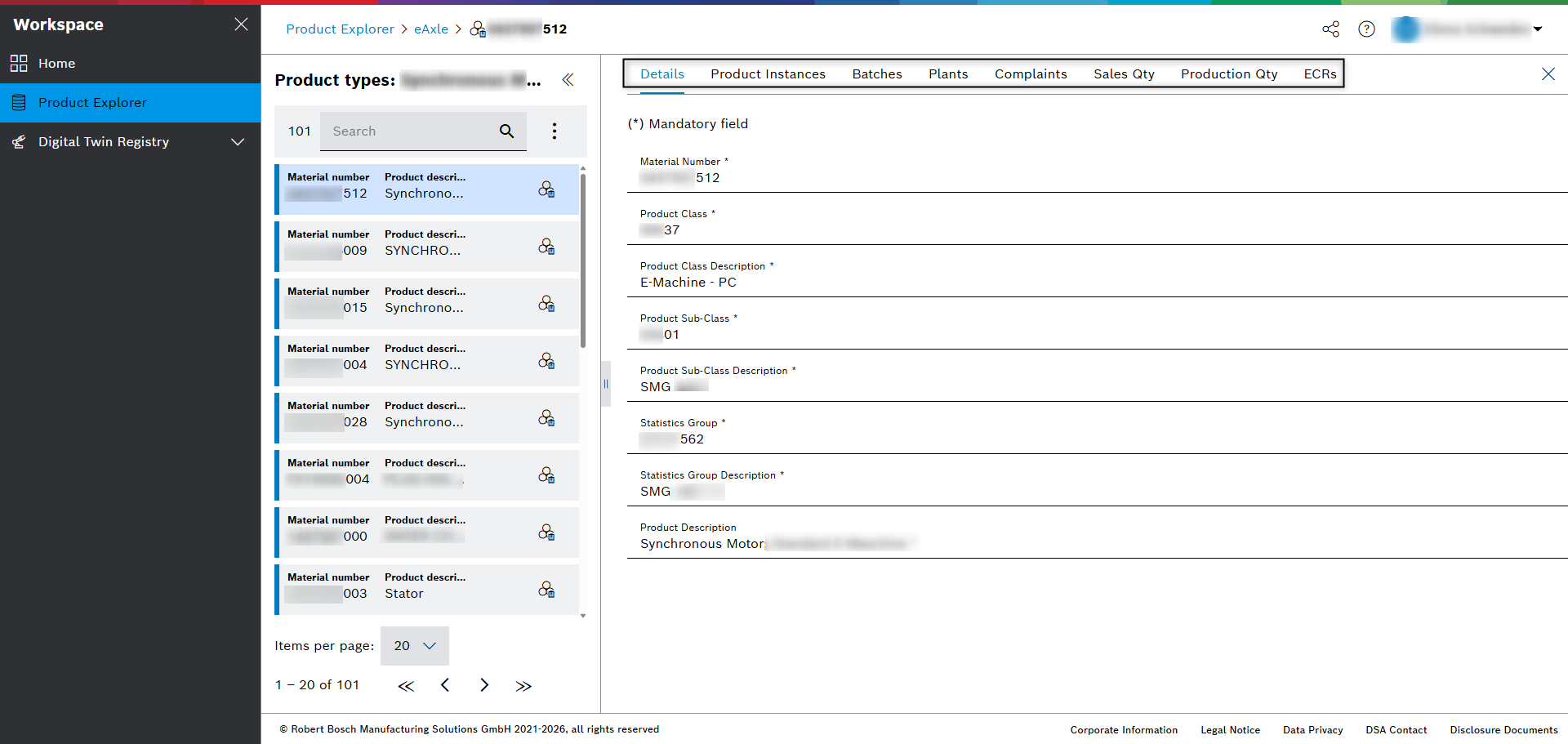
Task: Close the details panel
Action: point(1548,74)
